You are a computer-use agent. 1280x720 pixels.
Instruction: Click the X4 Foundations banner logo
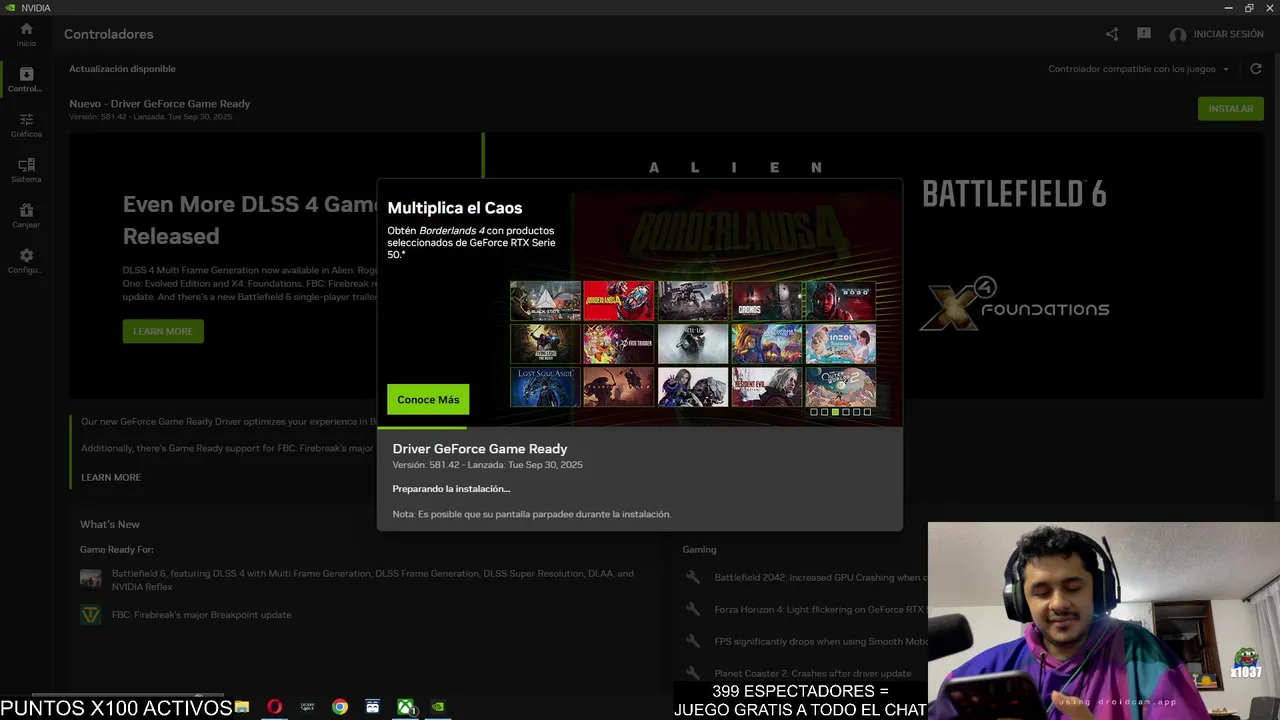click(1014, 303)
